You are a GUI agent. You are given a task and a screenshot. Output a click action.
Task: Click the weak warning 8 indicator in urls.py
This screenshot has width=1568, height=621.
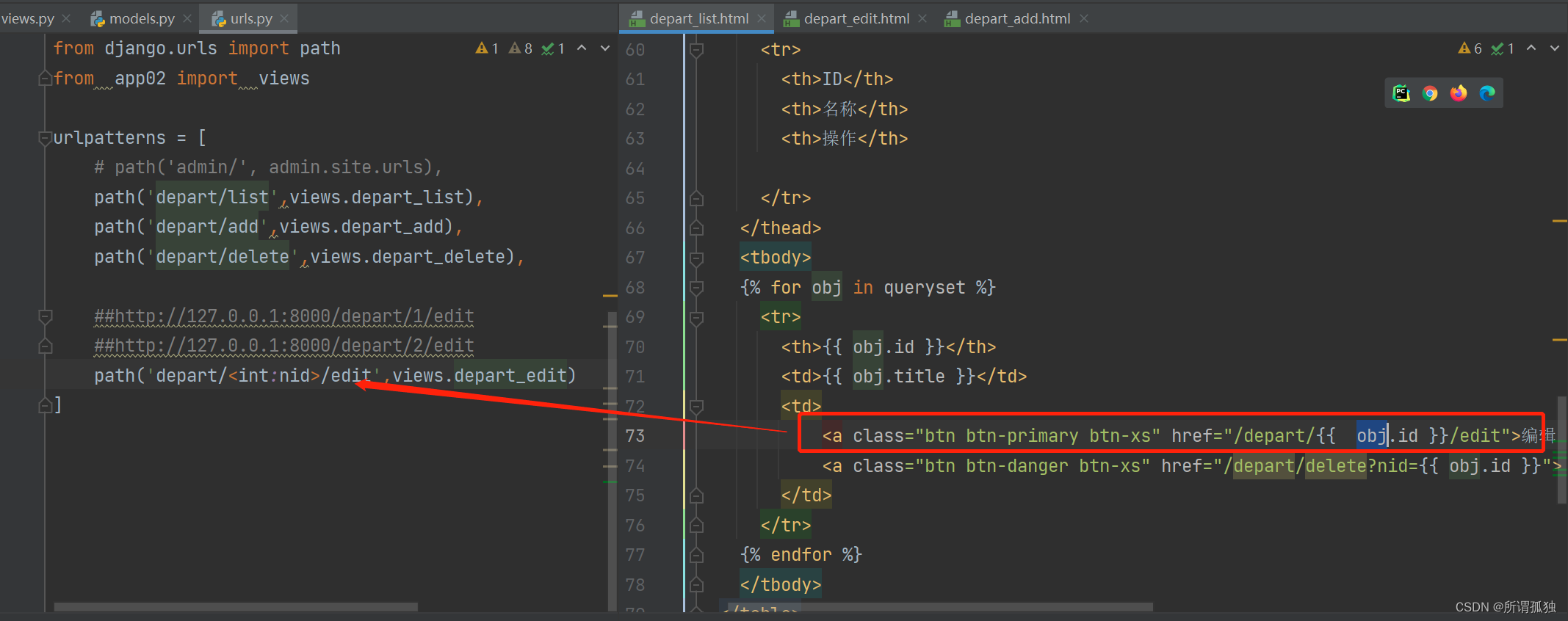click(521, 48)
